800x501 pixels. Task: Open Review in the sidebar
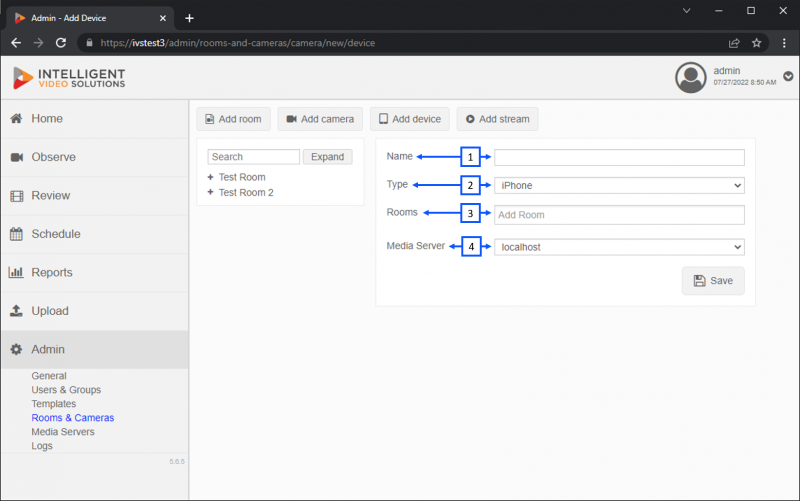[94, 196]
